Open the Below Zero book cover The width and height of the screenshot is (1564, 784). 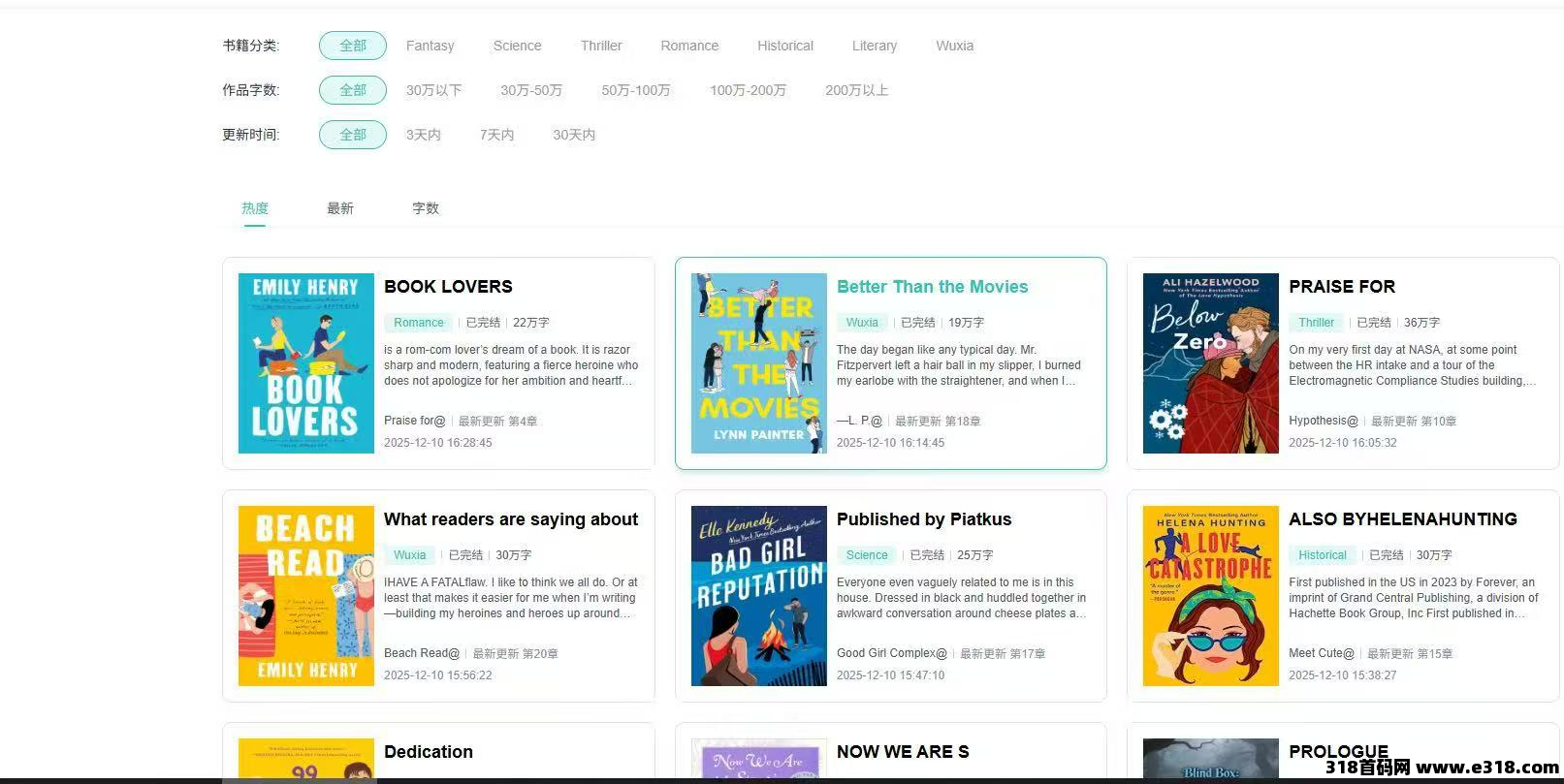tap(1210, 362)
